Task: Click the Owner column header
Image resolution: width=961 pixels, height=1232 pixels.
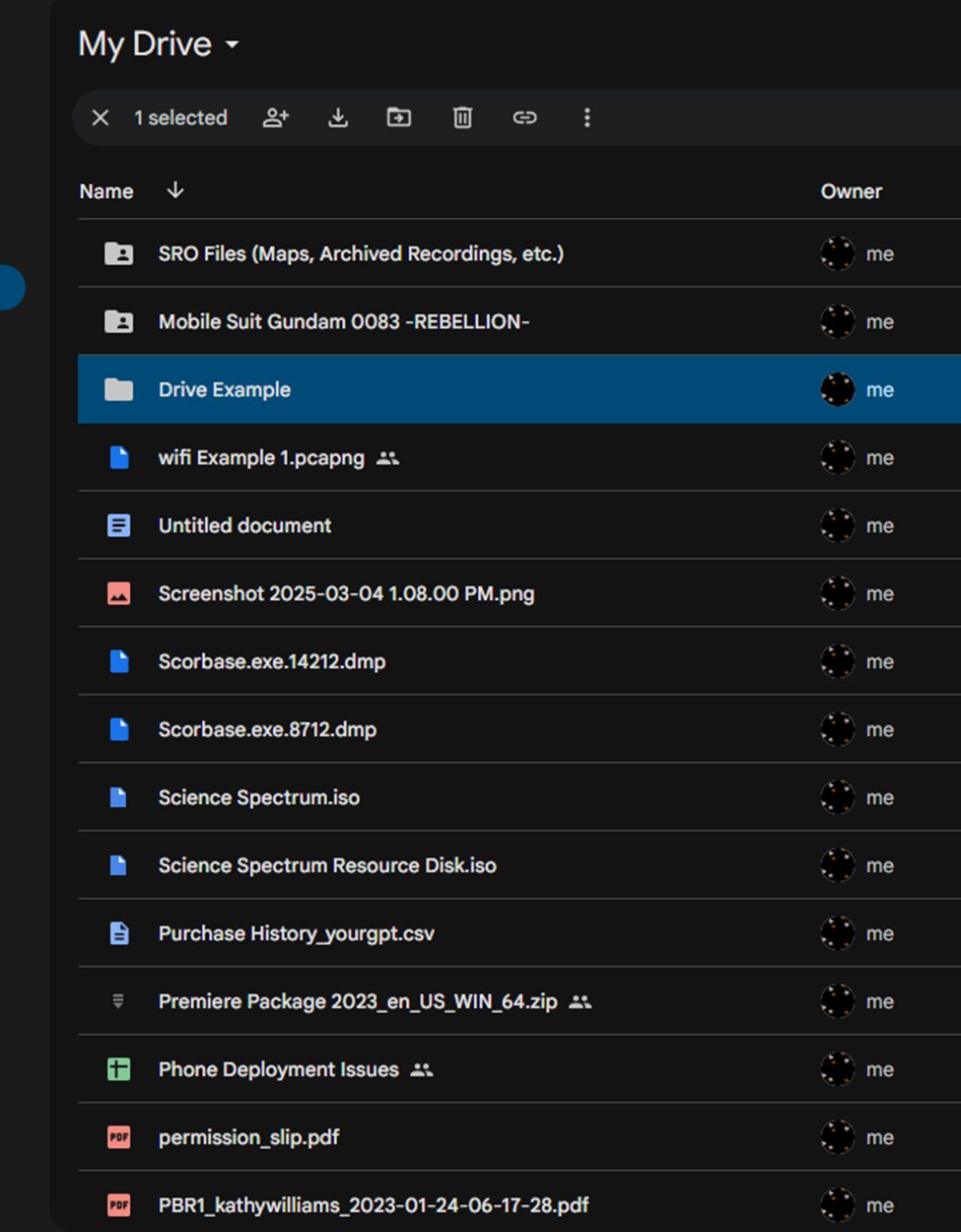Action: [x=852, y=191]
